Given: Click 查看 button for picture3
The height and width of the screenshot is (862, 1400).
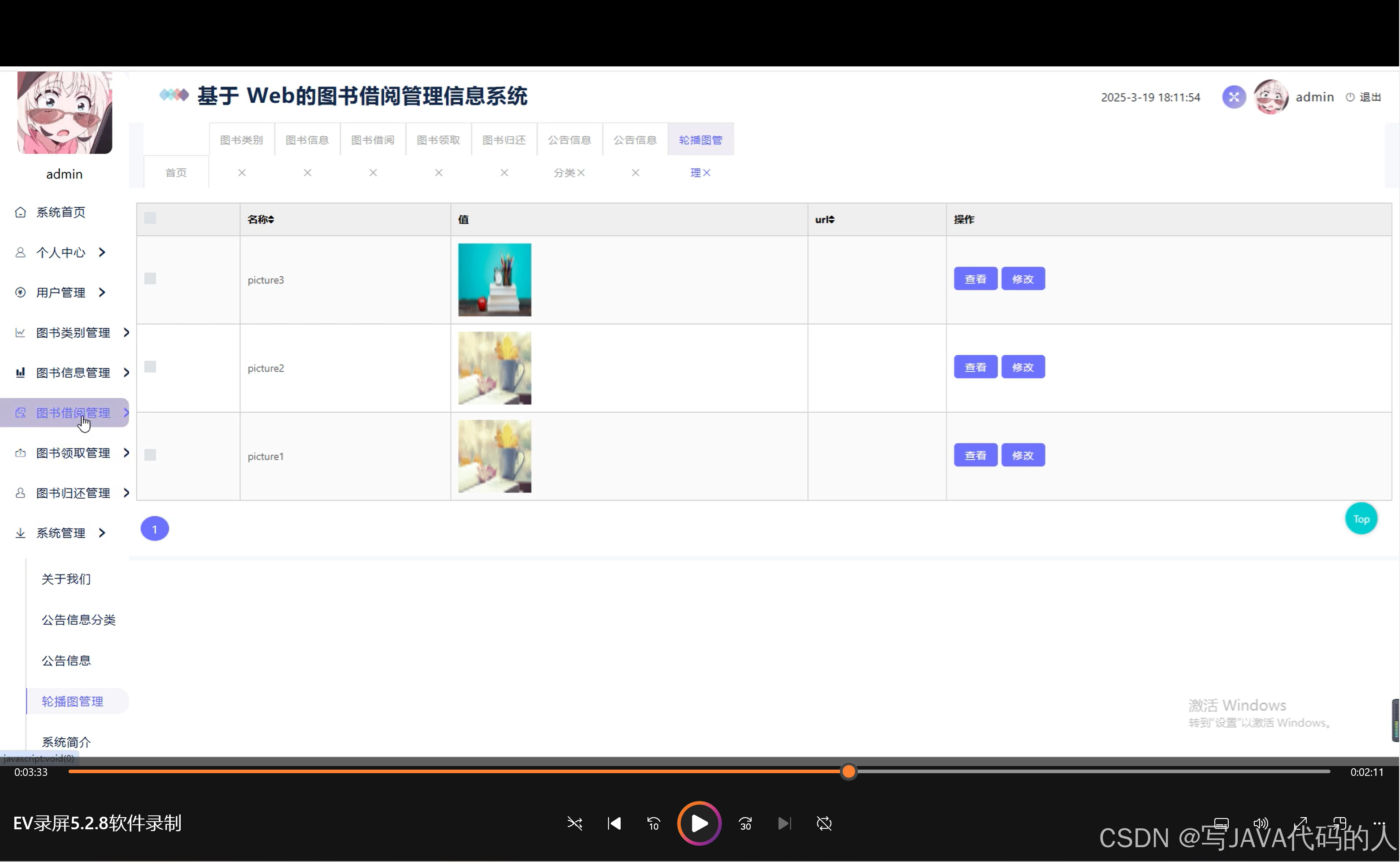Looking at the screenshot, I should click(975, 279).
